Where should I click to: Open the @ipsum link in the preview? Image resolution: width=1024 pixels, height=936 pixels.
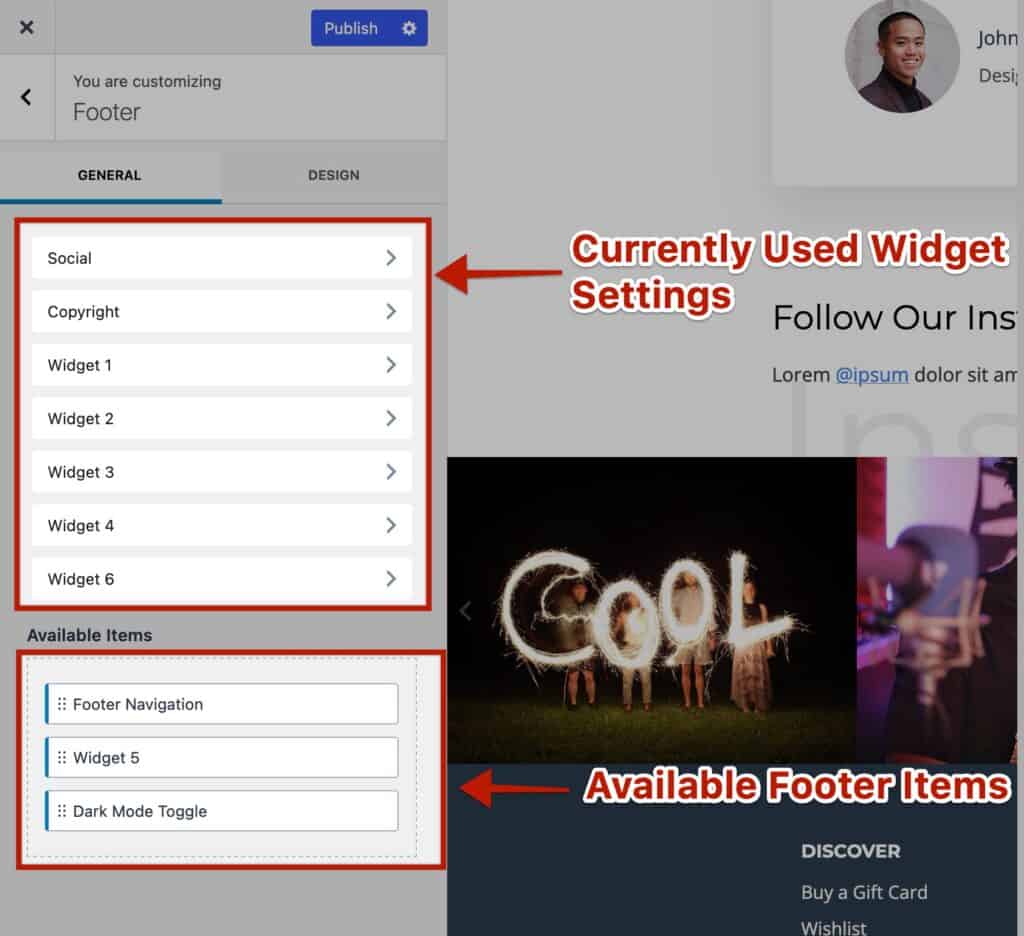pos(873,375)
